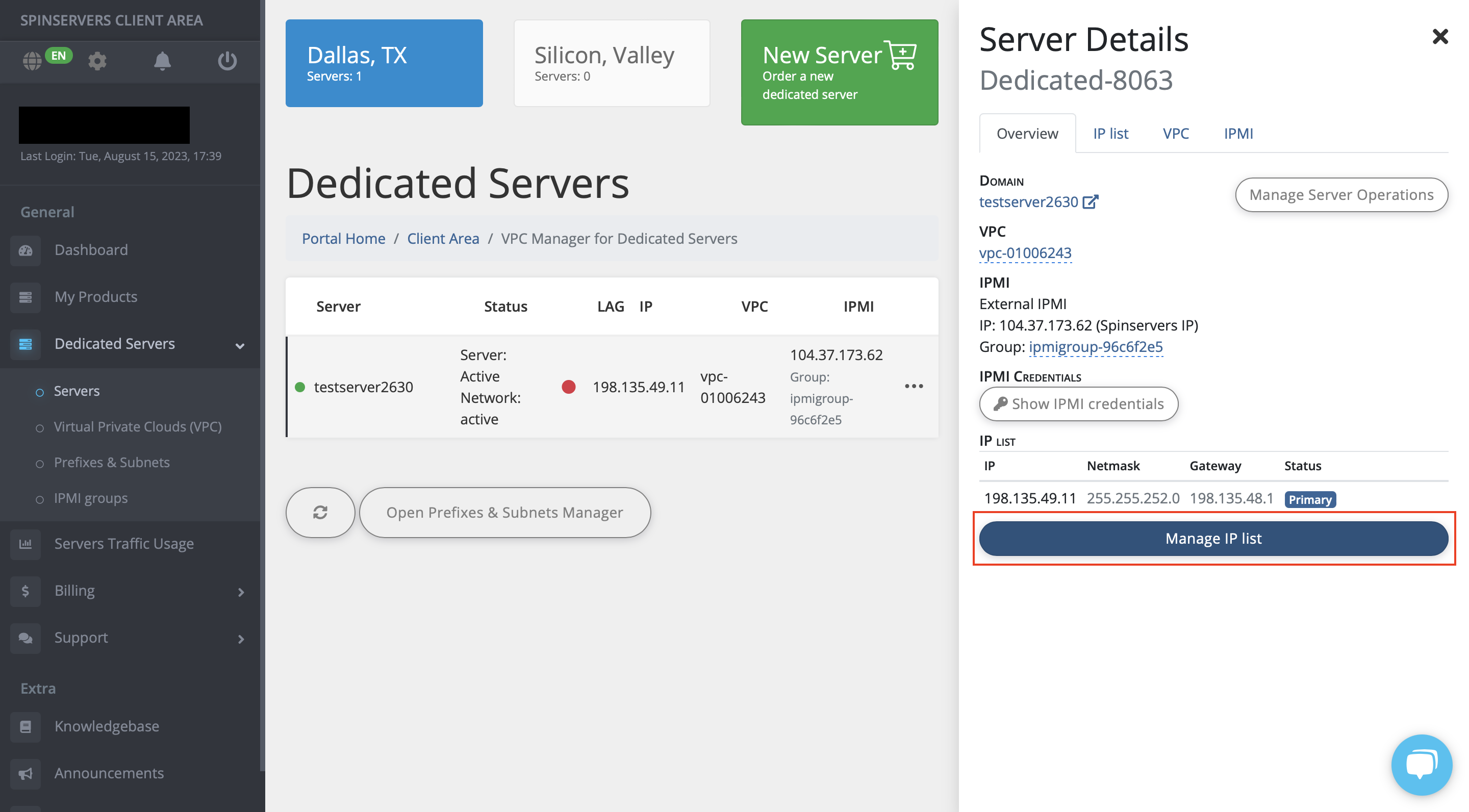The image size is (1469, 812).
Task: Open settings gear icon in sidebar
Action: [x=97, y=61]
